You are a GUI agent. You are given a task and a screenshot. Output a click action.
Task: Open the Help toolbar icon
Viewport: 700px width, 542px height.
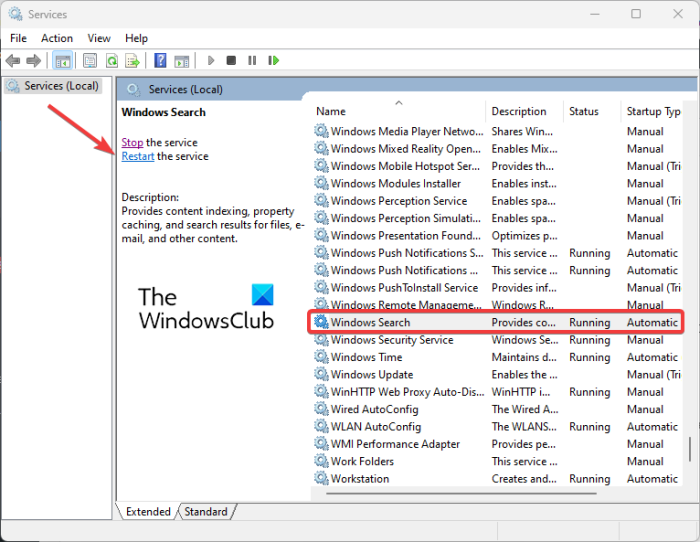tap(160, 60)
